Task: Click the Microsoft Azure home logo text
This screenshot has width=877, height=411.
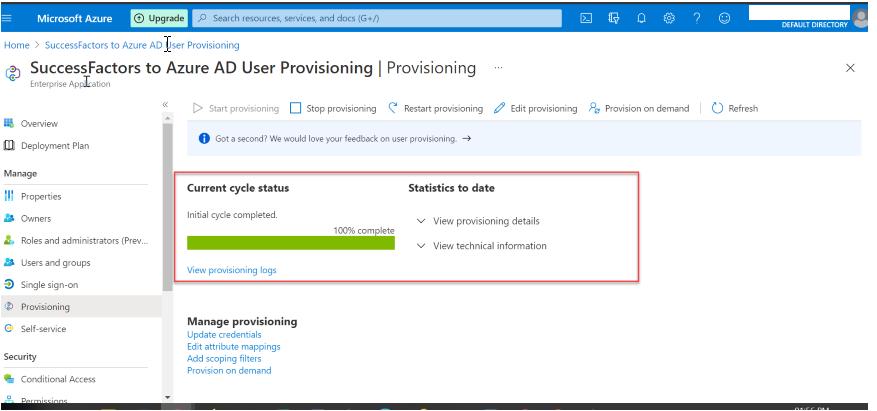Action: point(74,18)
